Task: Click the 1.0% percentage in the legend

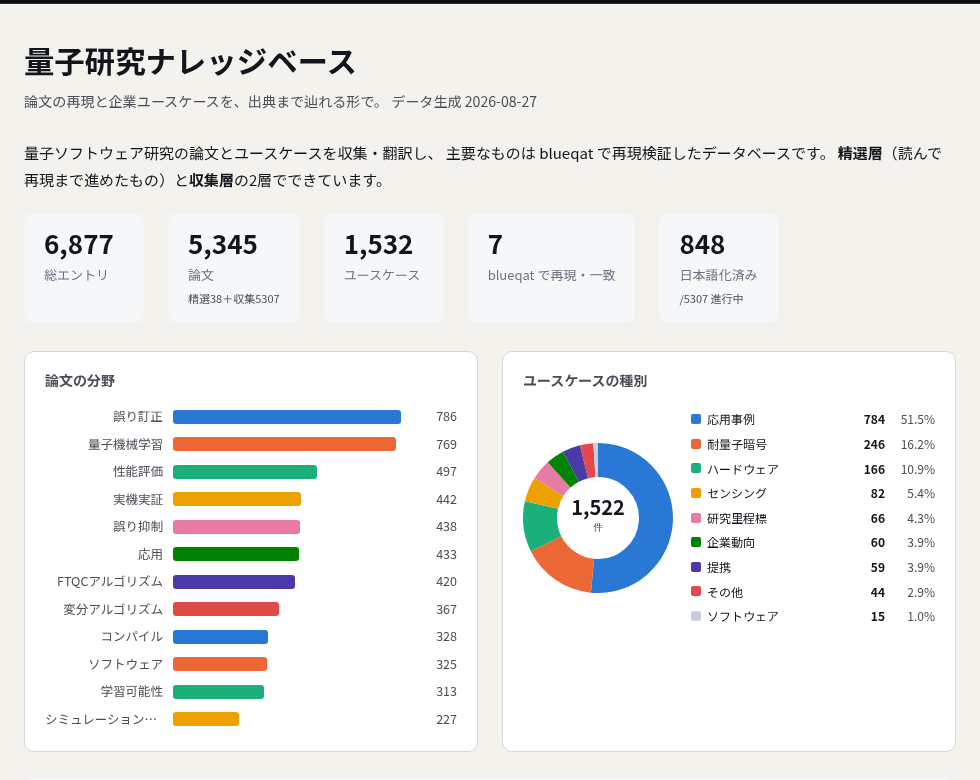Action: point(921,616)
